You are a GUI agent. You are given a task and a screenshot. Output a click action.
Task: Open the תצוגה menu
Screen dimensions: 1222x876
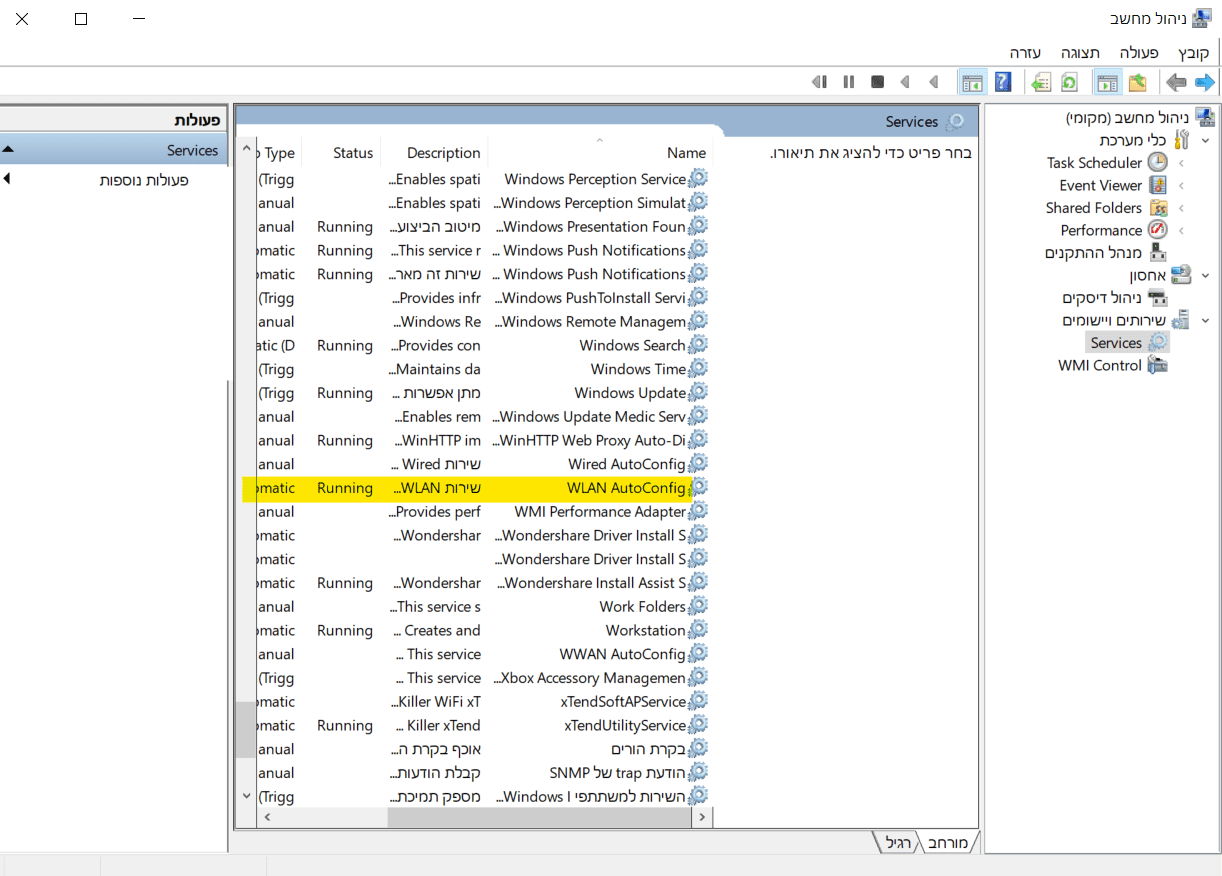tap(1080, 53)
